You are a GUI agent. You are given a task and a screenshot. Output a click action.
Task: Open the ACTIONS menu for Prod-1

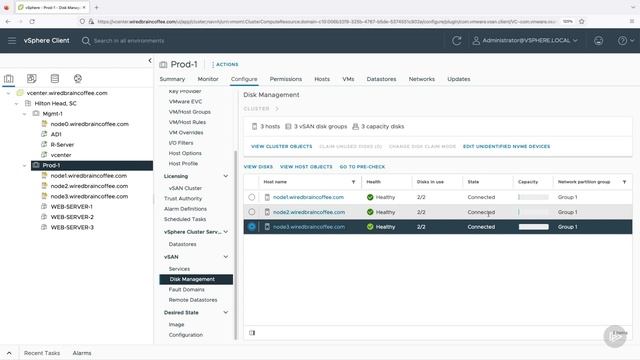click(225, 64)
